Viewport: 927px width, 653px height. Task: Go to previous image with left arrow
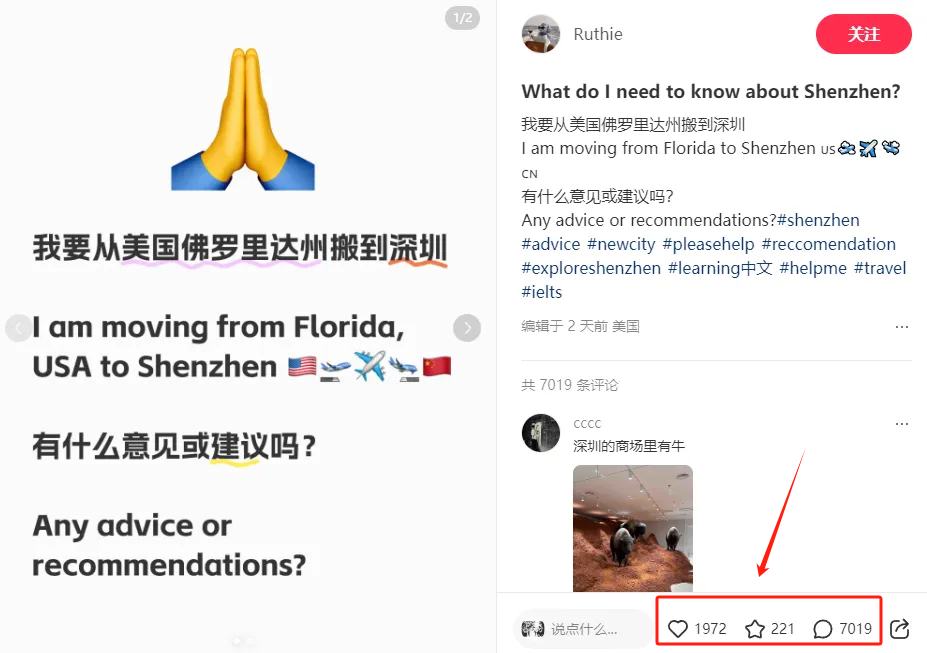coord(18,327)
